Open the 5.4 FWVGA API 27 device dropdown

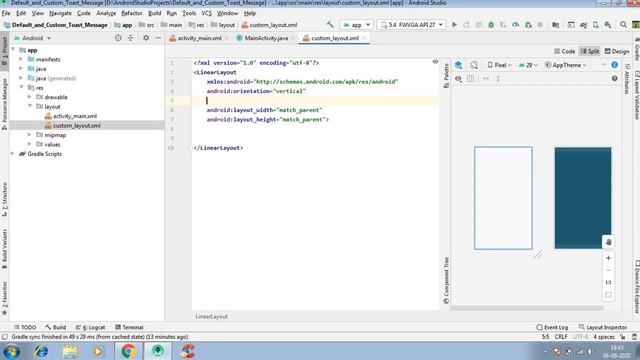[411, 25]
